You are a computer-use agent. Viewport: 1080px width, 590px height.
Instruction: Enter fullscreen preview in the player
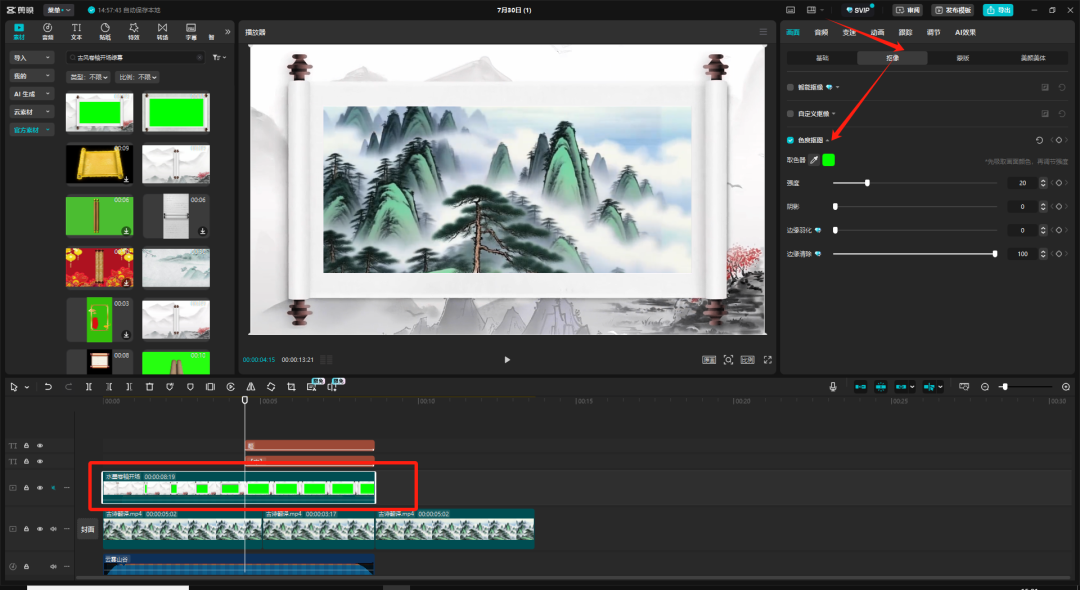pyautogui.click(x=768, y=359)
